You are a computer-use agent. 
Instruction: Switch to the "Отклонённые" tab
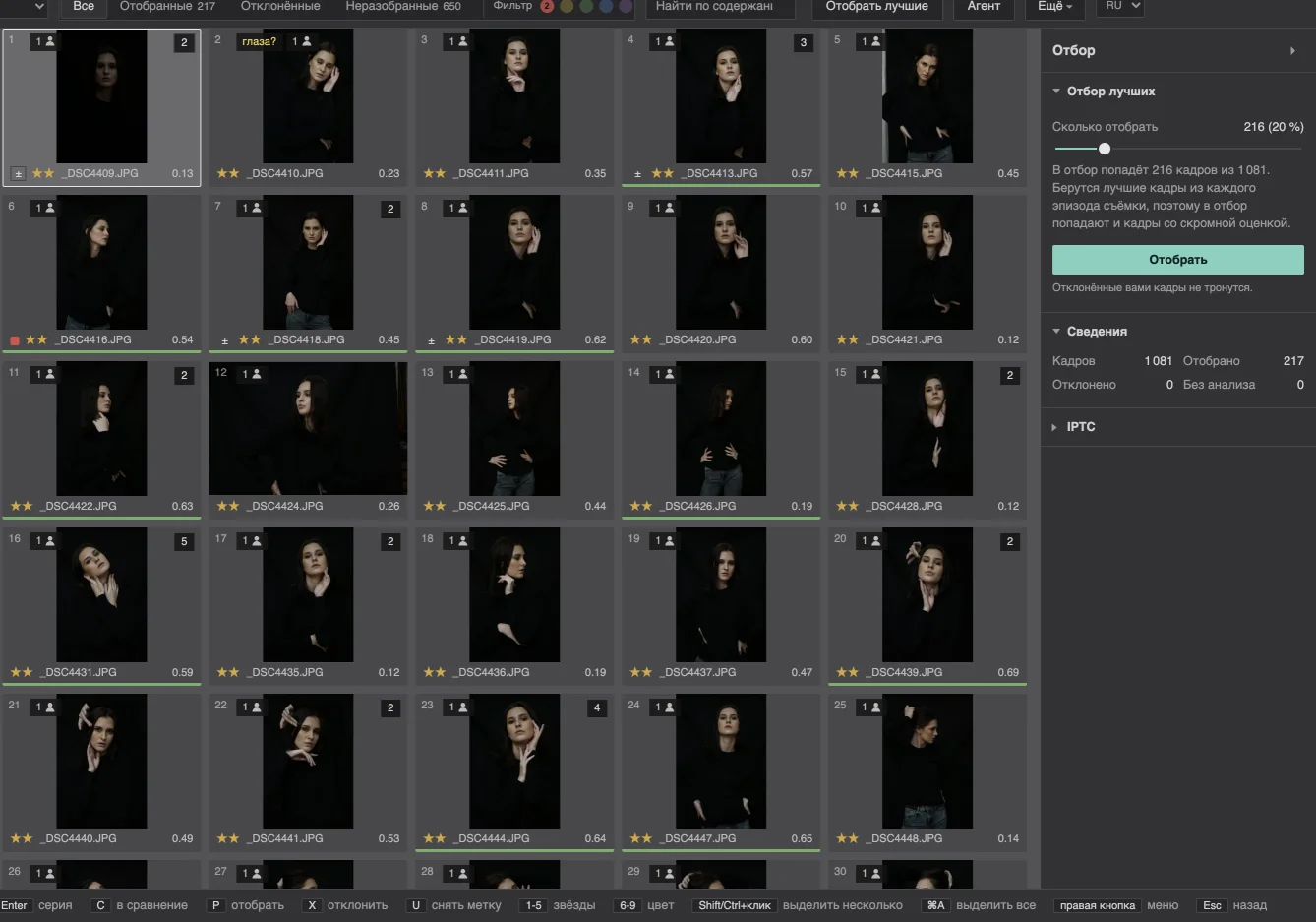(x=280, y=7)
